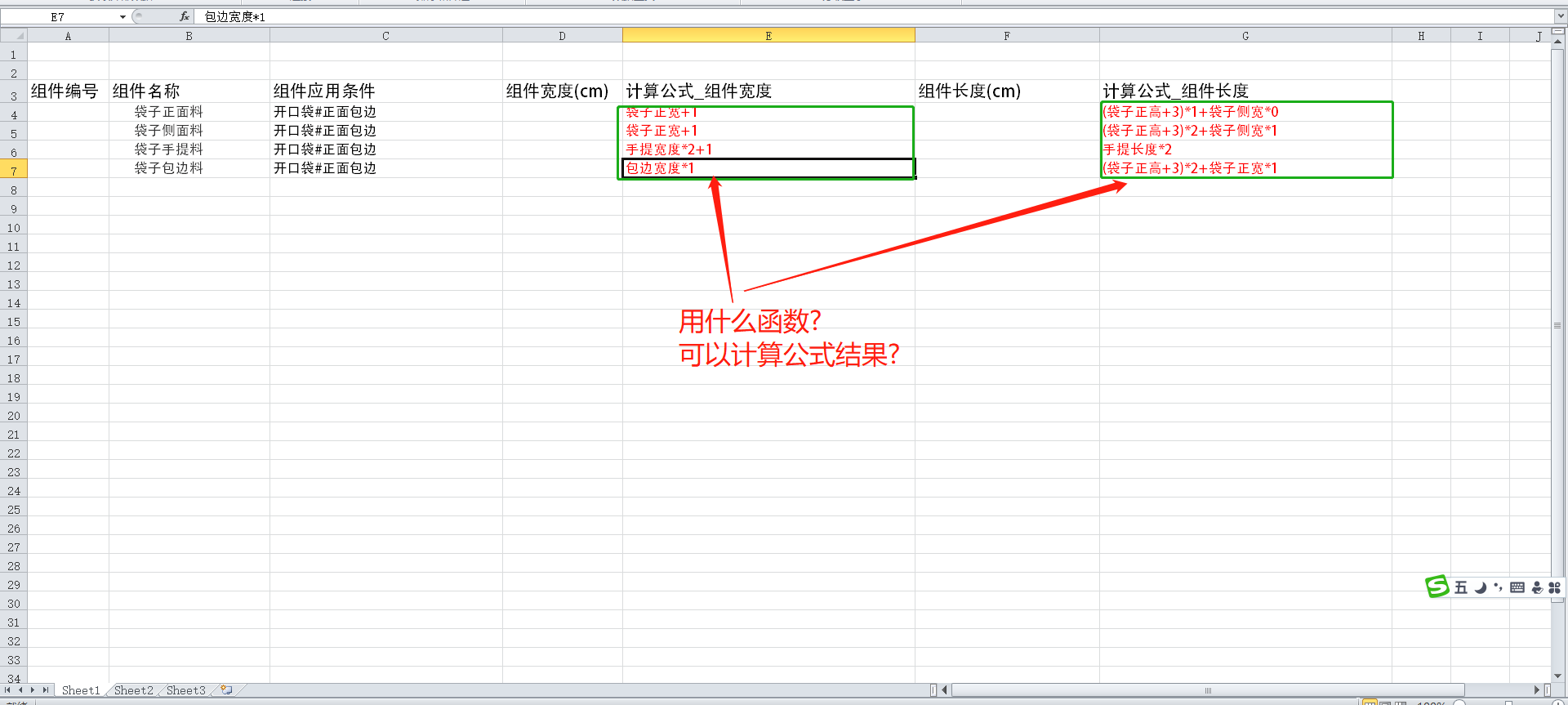This screenshot has width=1568, height=705.
Task: Click the formula bar containing 包边宽度*1
Action: tap(874, 17)
